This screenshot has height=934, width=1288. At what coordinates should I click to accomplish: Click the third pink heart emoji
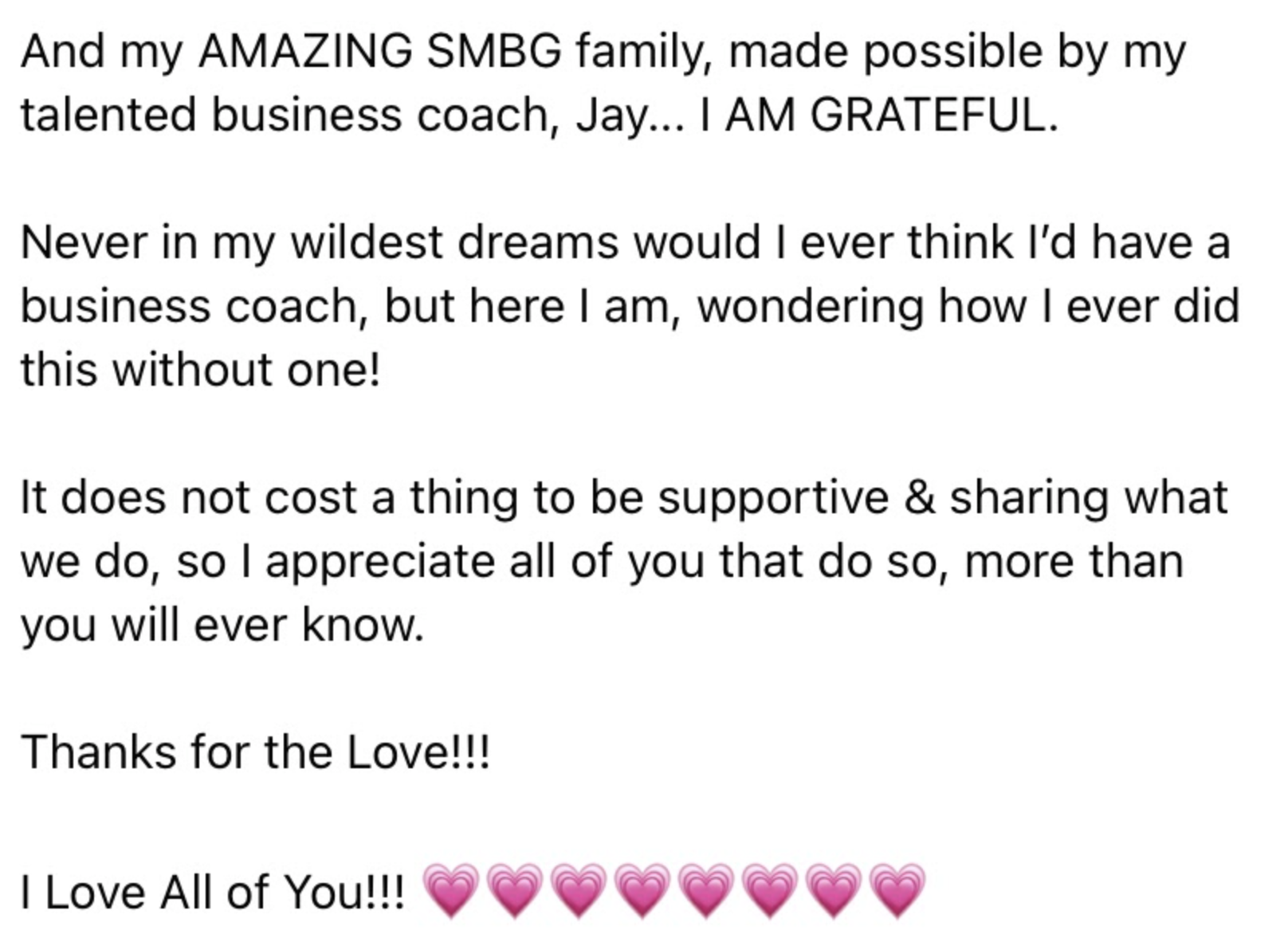click(x=578, y=889)
